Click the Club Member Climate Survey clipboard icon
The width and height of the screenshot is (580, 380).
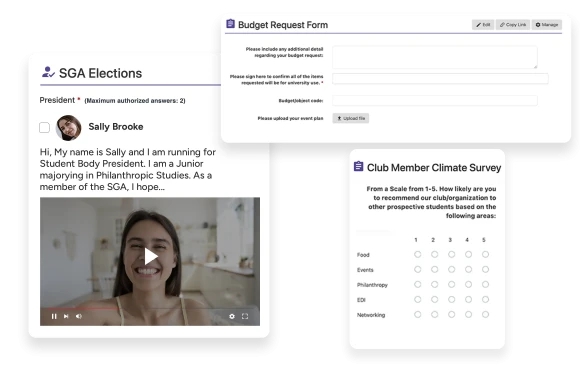pos(358,167)
